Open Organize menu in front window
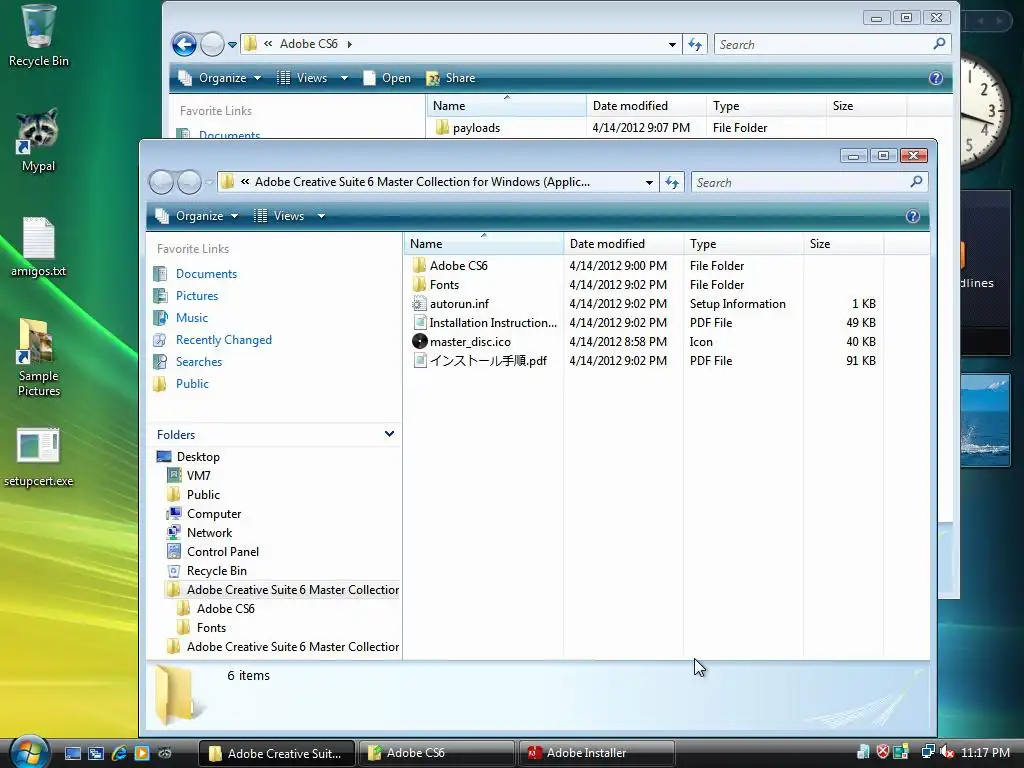 click(x=196, y=216)
